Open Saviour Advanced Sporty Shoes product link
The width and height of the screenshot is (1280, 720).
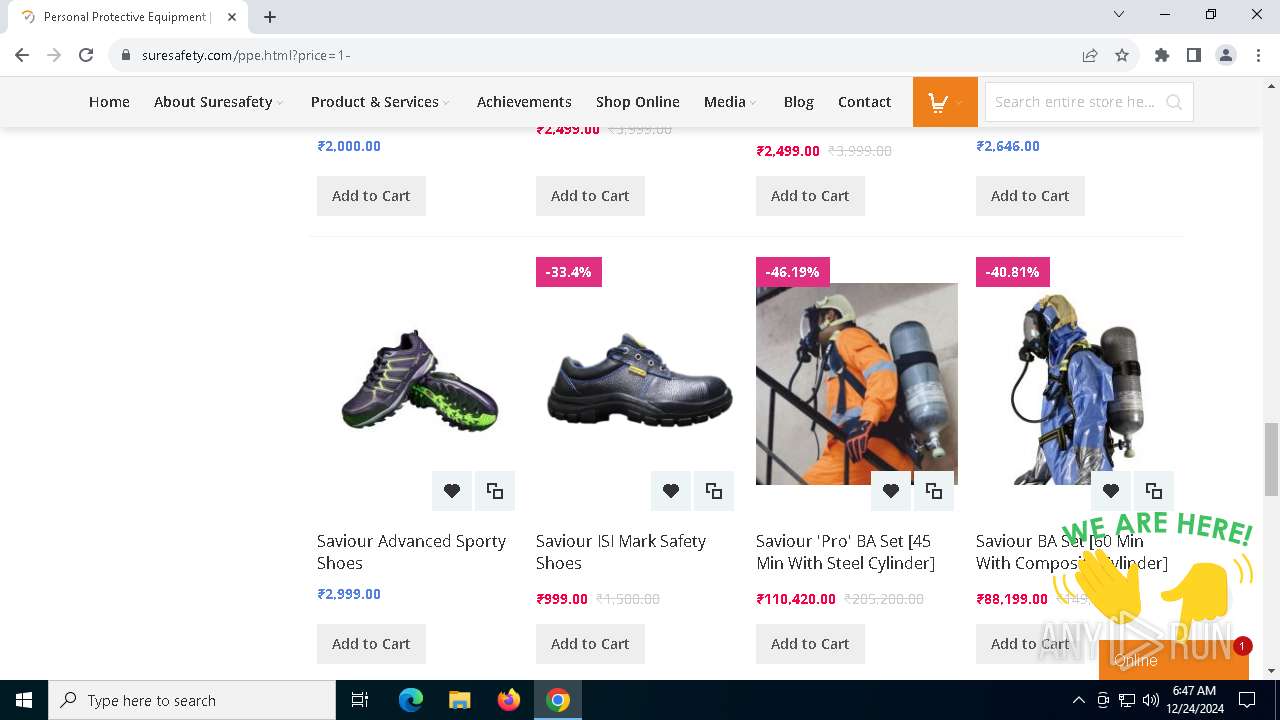tap(411, 551)
